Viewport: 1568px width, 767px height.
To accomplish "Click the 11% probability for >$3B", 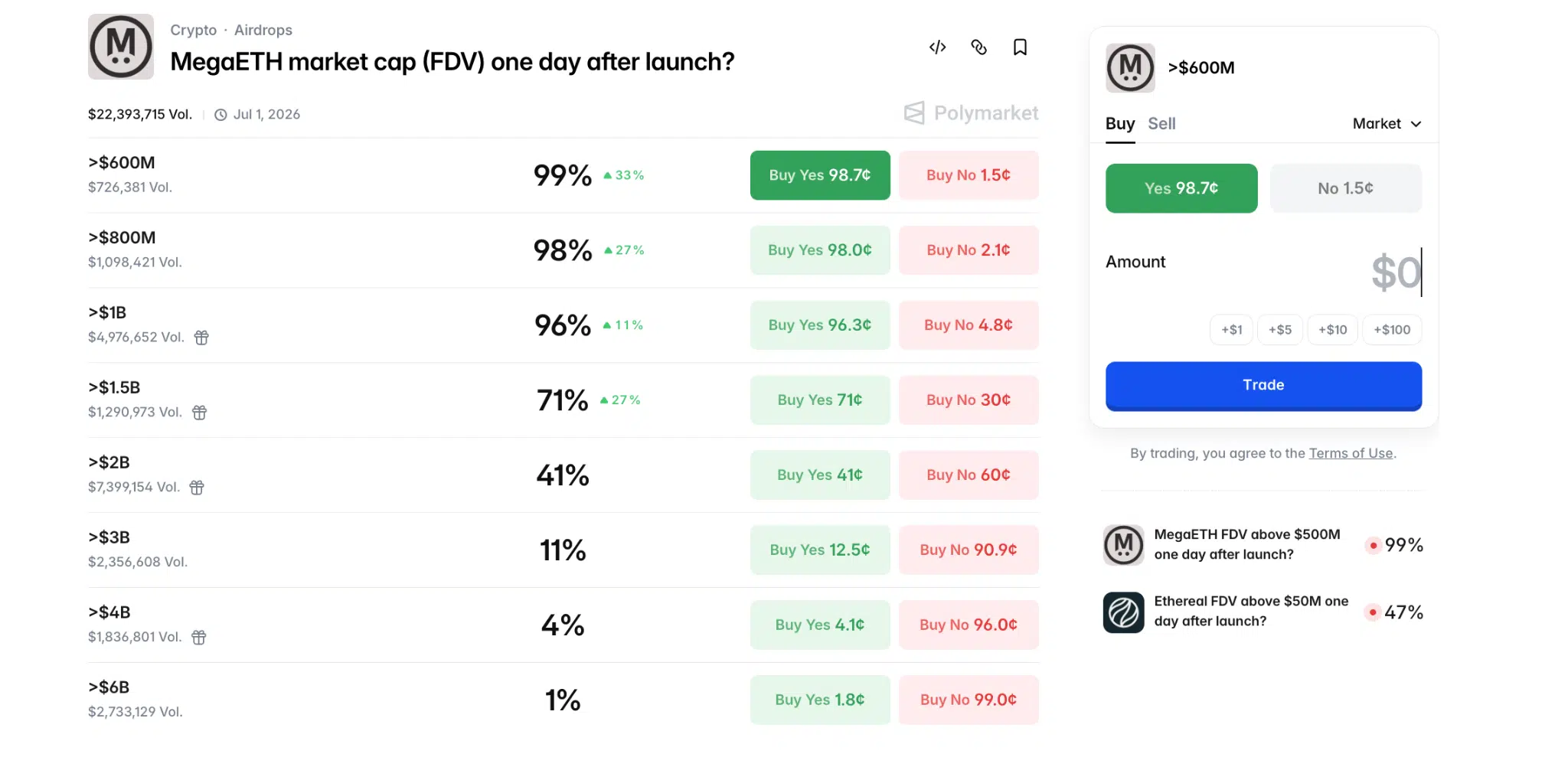I will click(563, 550).
